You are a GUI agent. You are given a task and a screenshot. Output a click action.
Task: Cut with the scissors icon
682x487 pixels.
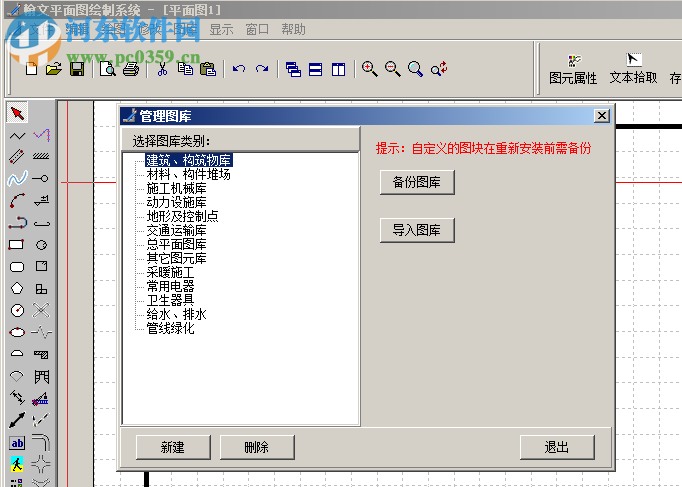(x=162, y=69)
